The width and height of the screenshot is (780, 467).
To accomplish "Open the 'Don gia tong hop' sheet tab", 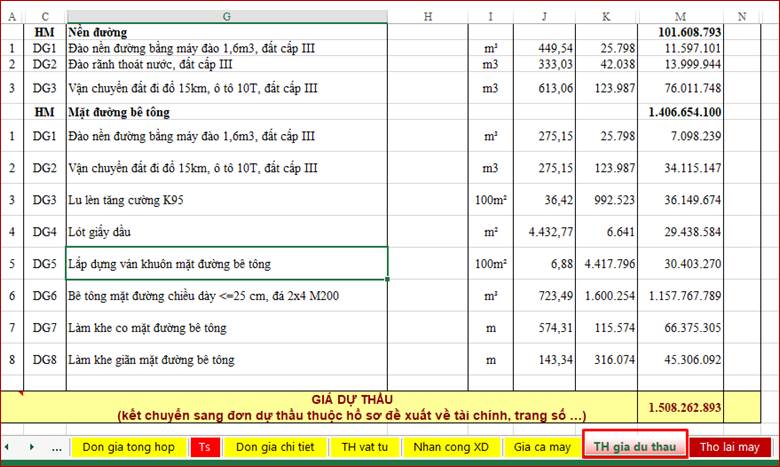I will 126,447.
